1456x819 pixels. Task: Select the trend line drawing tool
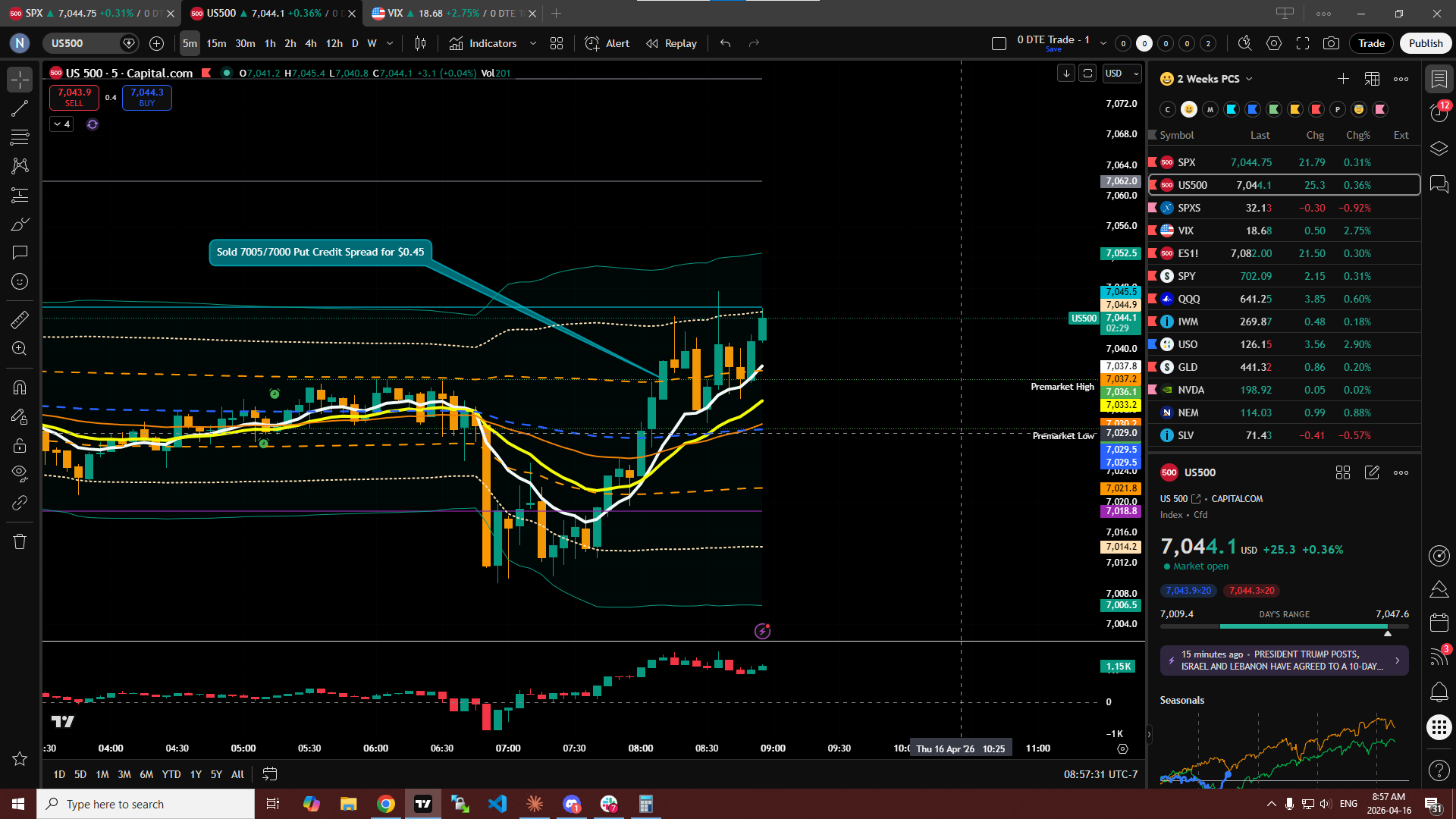click(20, 108)
